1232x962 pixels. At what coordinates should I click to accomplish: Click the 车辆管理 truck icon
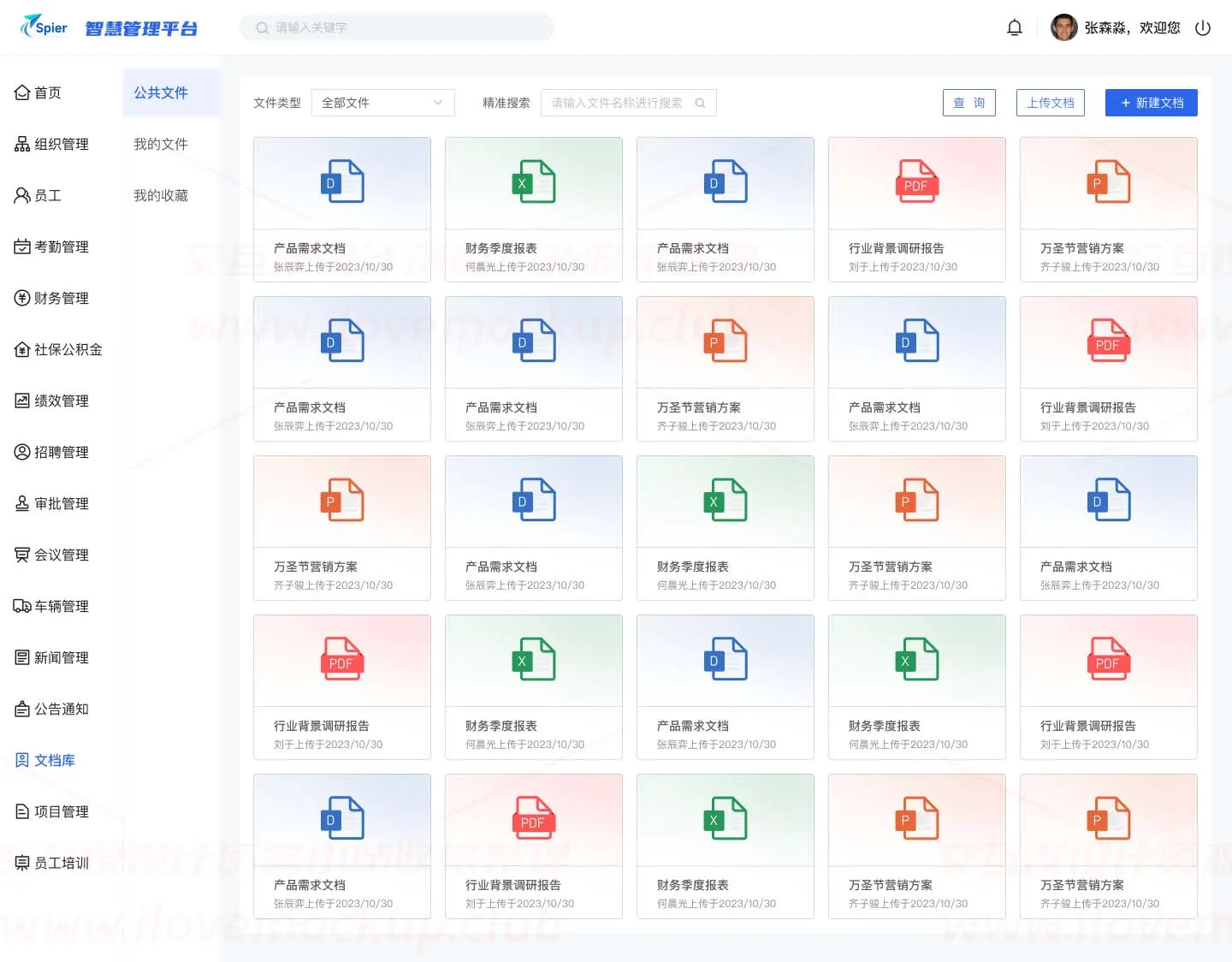[22, 606]
